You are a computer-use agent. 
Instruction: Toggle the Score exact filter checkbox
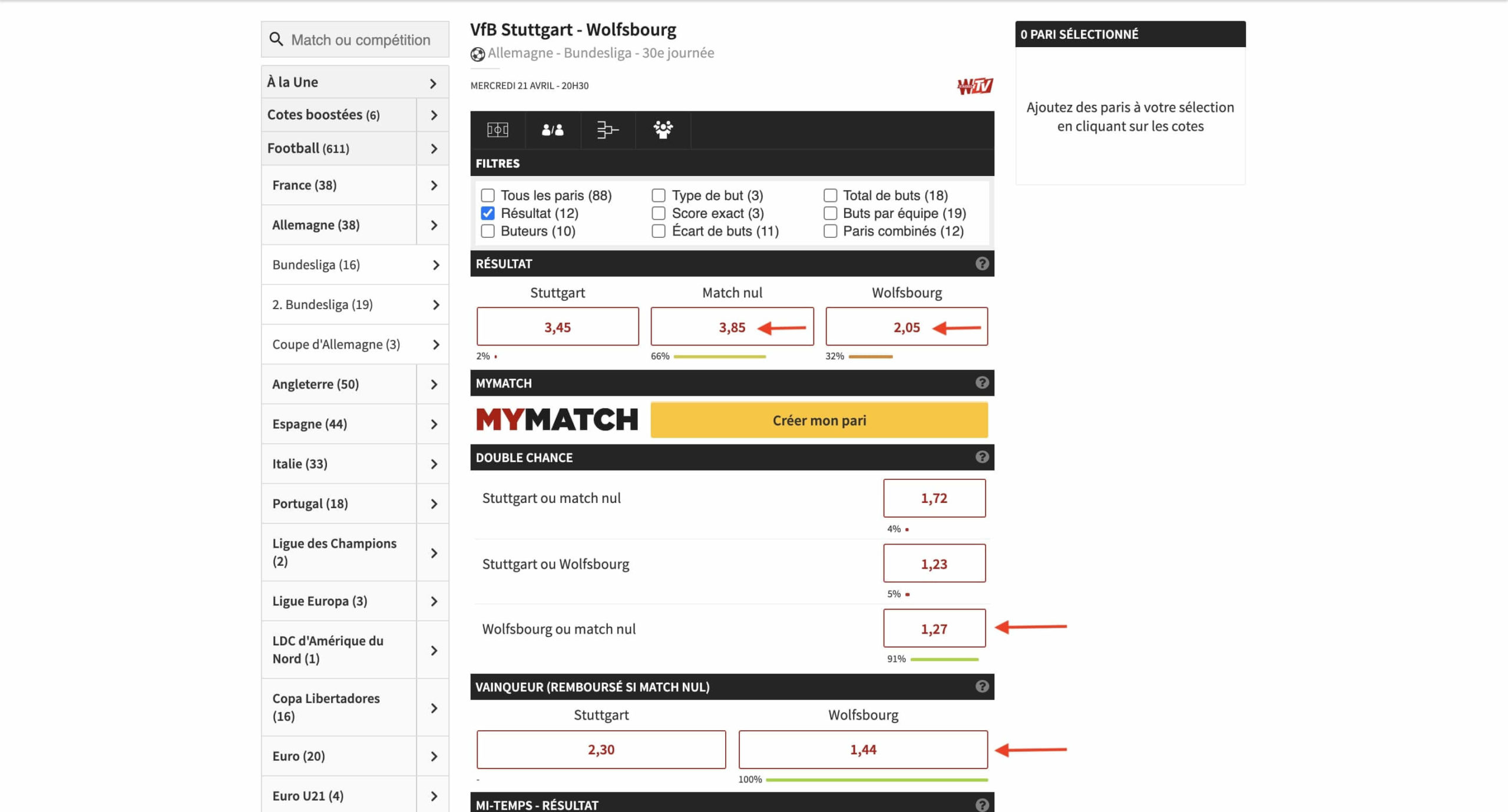[659, 213]
